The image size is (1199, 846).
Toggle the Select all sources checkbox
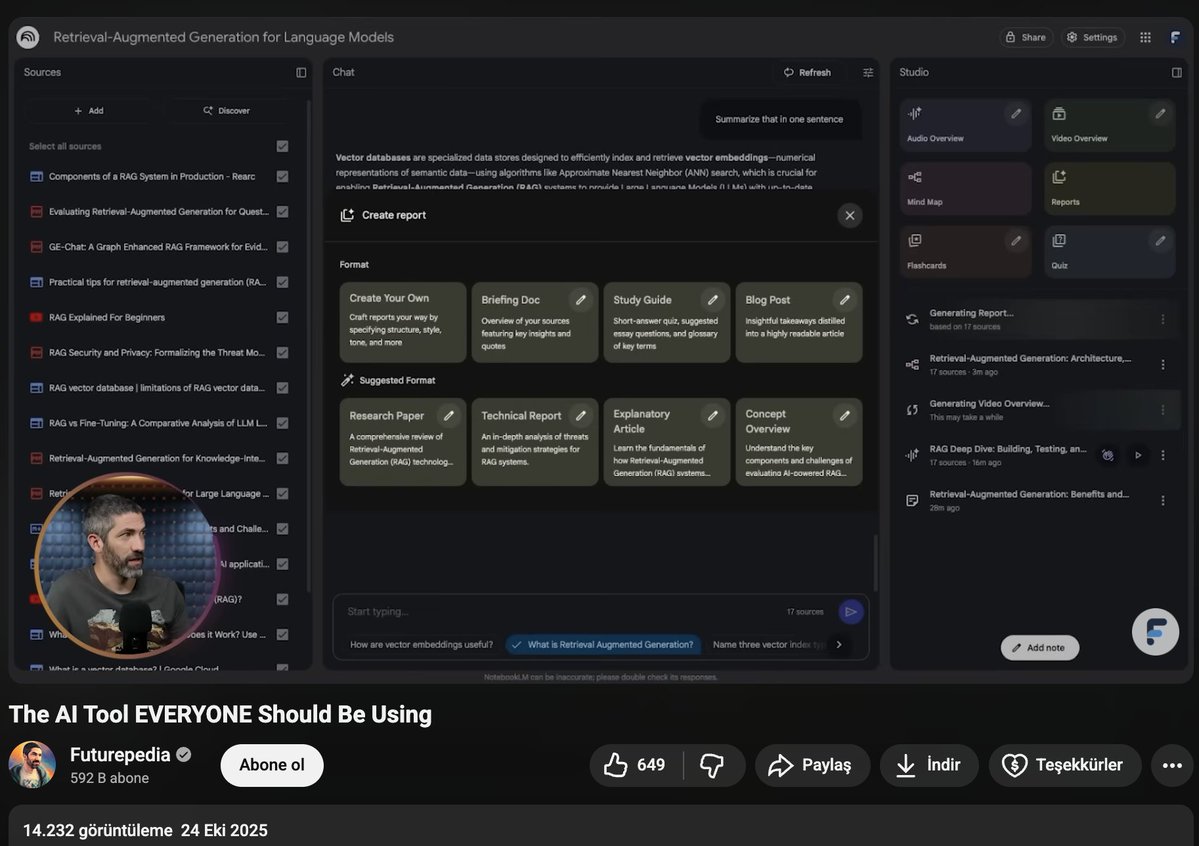(x=282, y=146)
